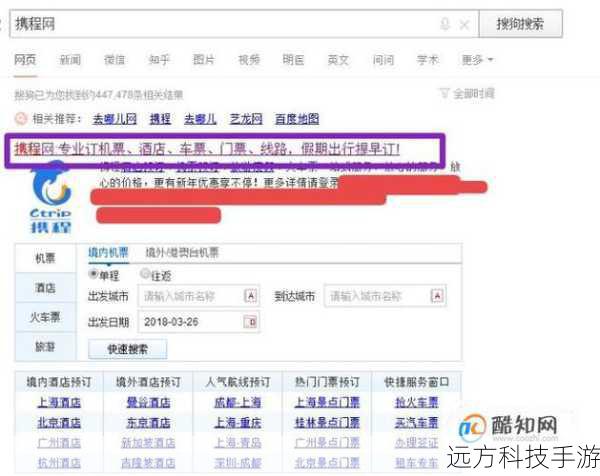This screenshot has width=600, height=476.
Task: Open related suggestion 艺龙网
Action: (246, 119)
